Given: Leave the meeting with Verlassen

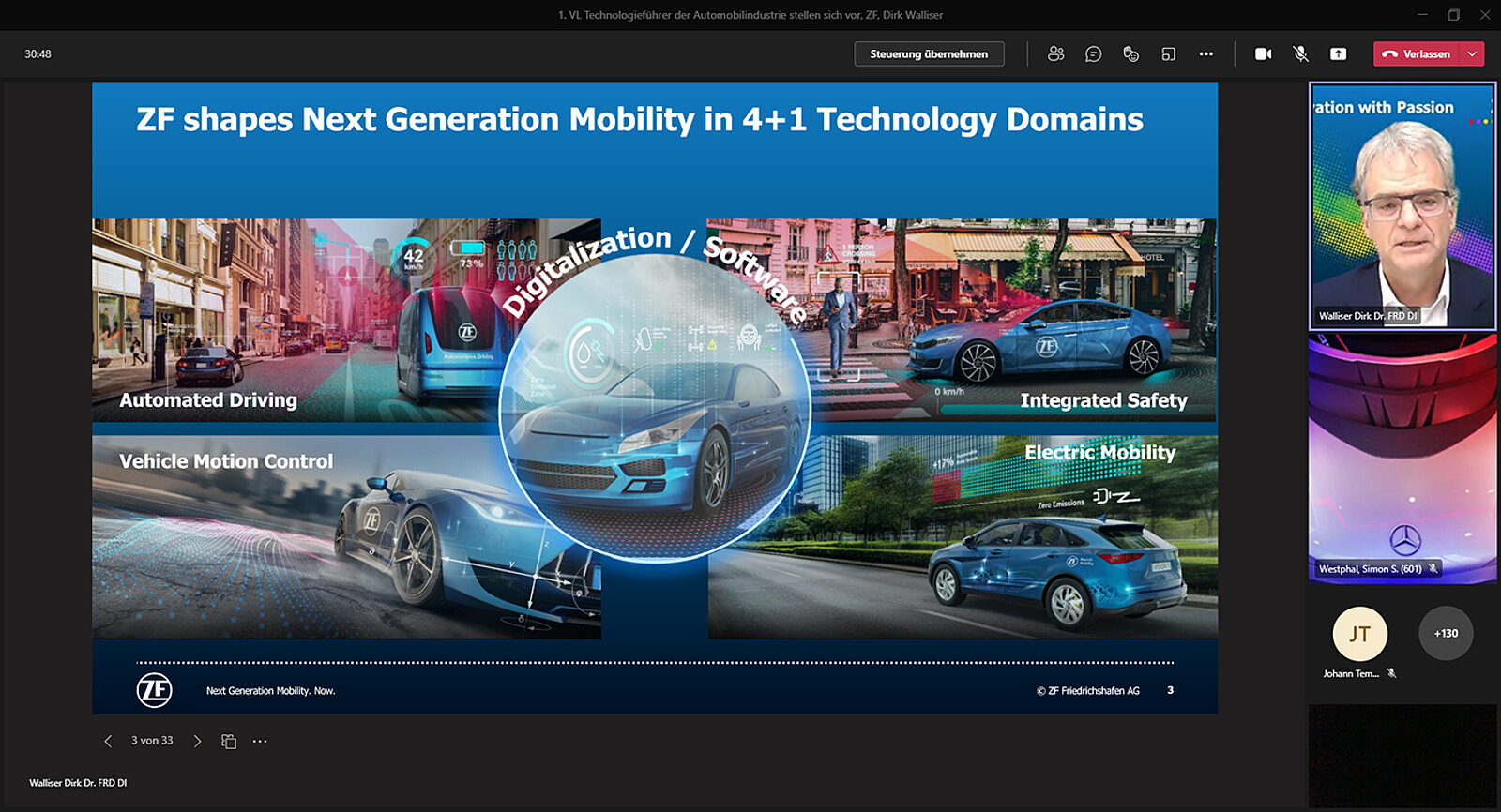Looking at the screenshot, I should tap(1417, 54).
